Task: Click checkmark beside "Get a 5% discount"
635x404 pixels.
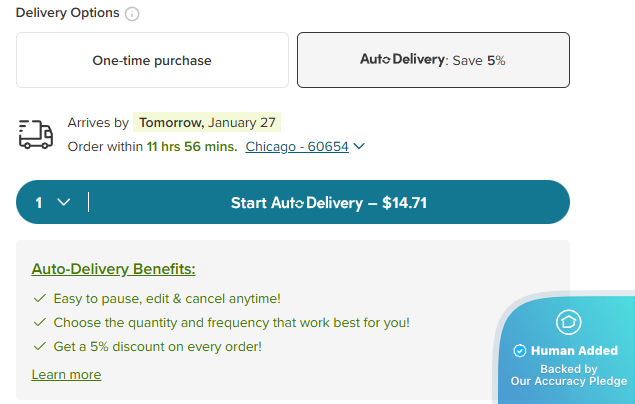Action: pos(40,346)
